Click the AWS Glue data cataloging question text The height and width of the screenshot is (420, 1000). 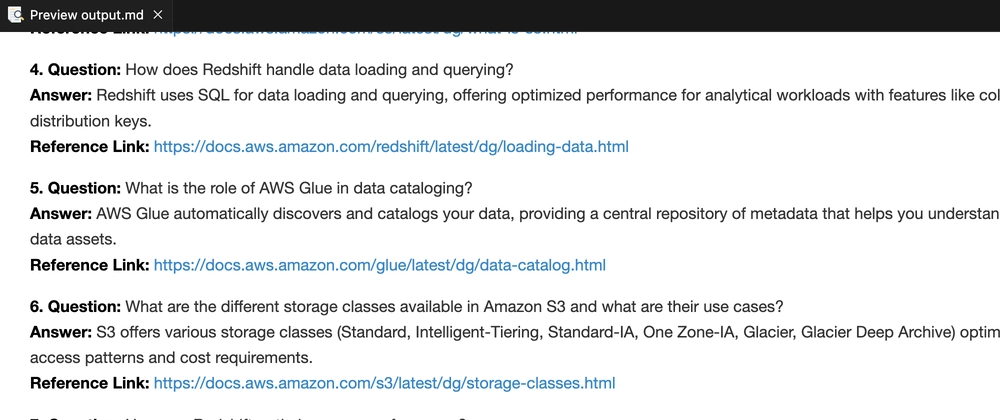(298, 188)
